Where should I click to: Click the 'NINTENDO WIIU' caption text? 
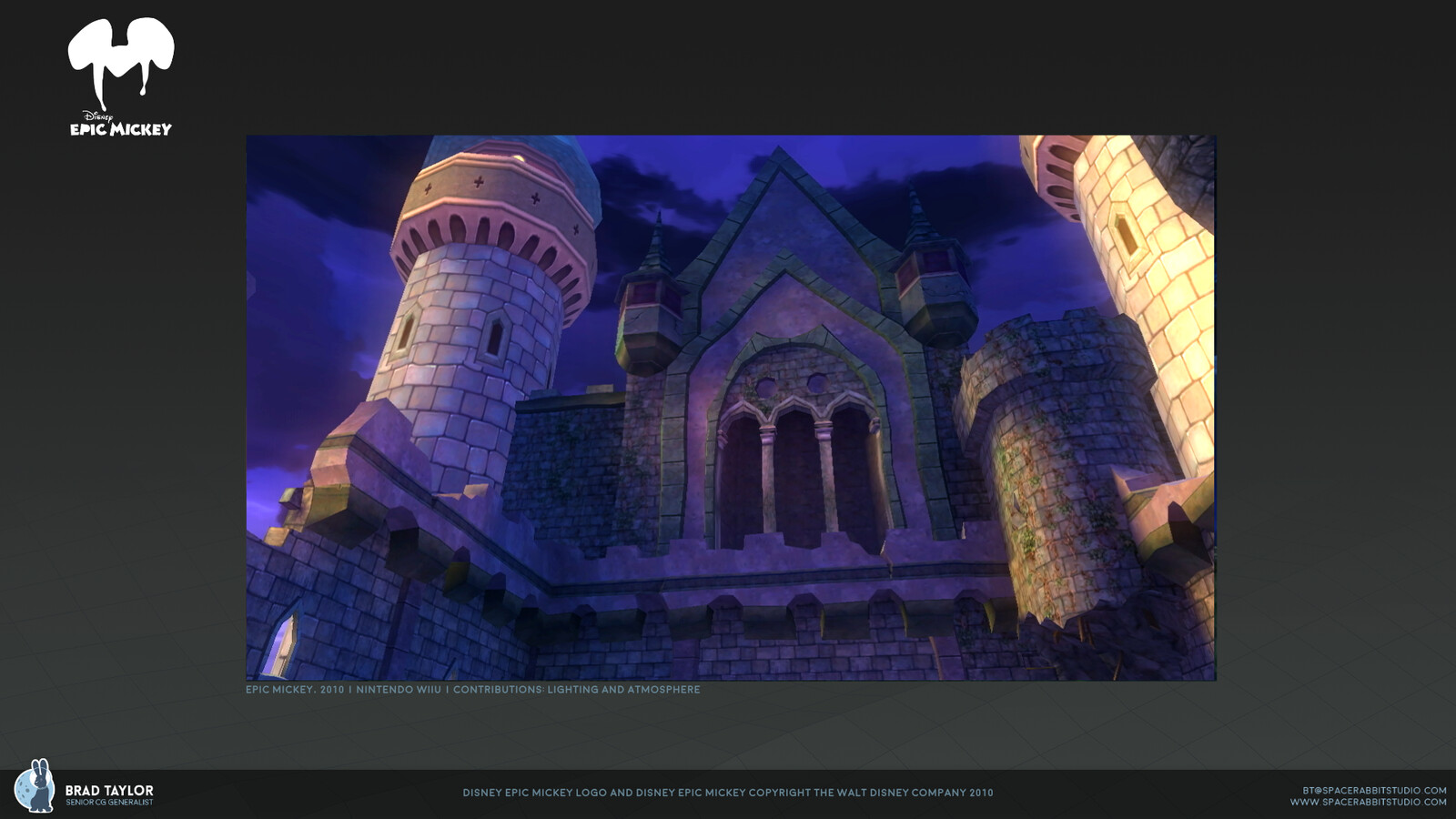pyautogui.click(x=399, y=690)
